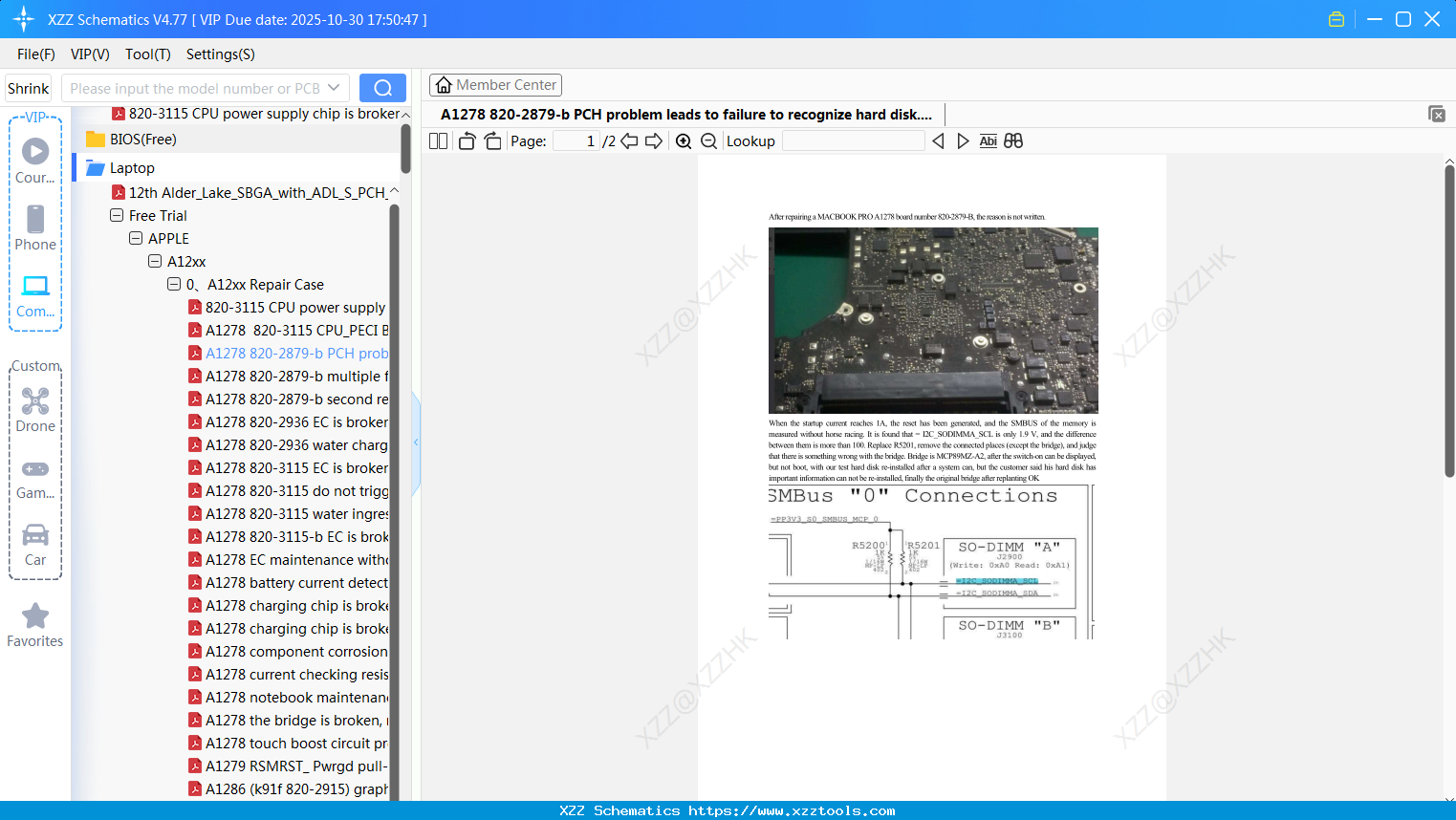1456x820 pixels.
Task: Rotate the page counterclockwise
Action: [x=467, y=141]
